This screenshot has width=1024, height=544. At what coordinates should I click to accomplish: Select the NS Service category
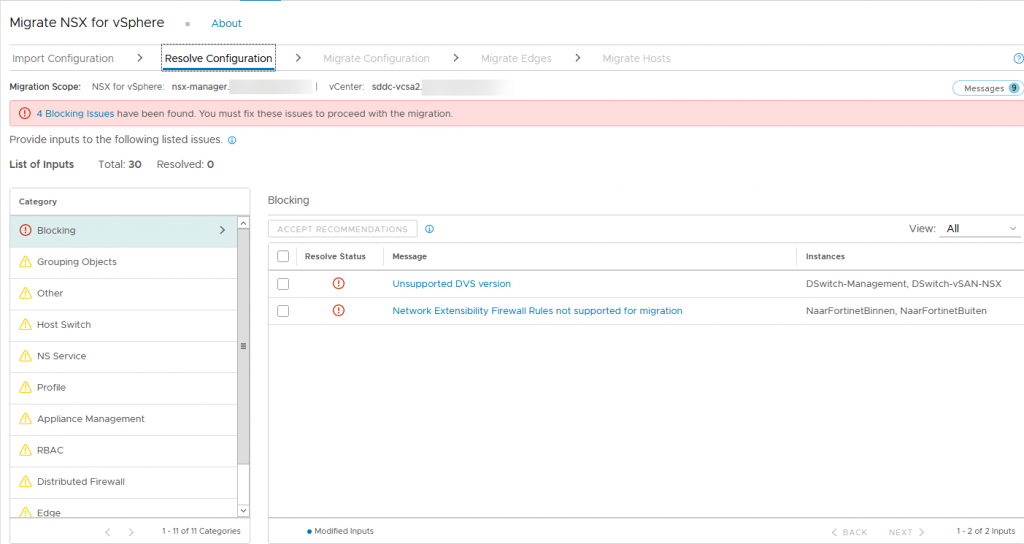[123, 356]
